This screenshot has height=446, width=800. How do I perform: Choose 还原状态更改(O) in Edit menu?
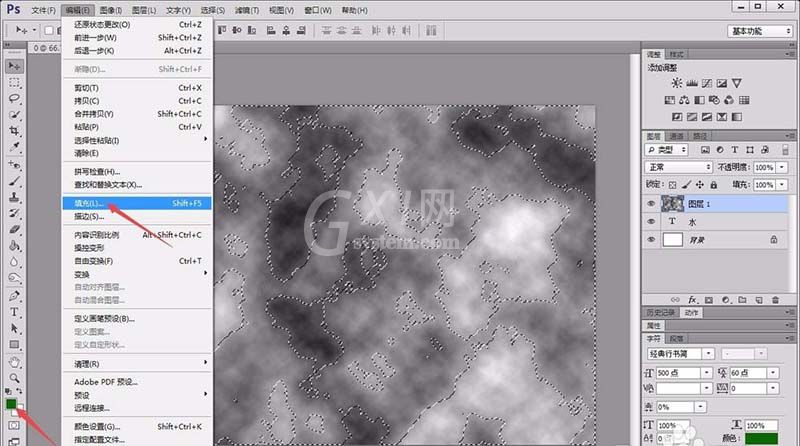137,24
